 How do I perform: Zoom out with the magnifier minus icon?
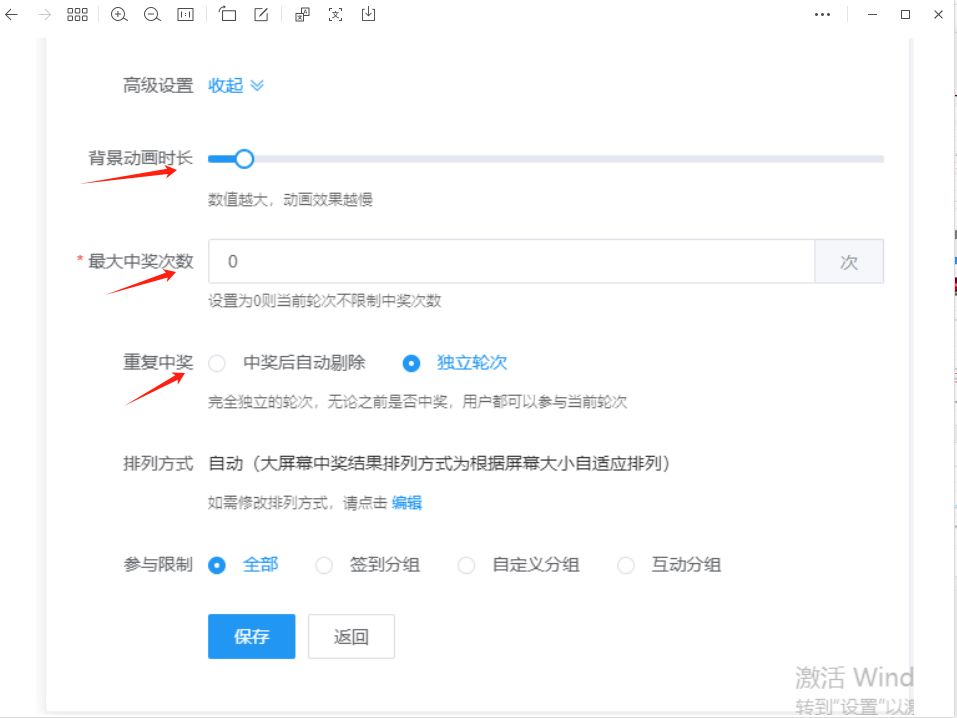coord(152,15)
